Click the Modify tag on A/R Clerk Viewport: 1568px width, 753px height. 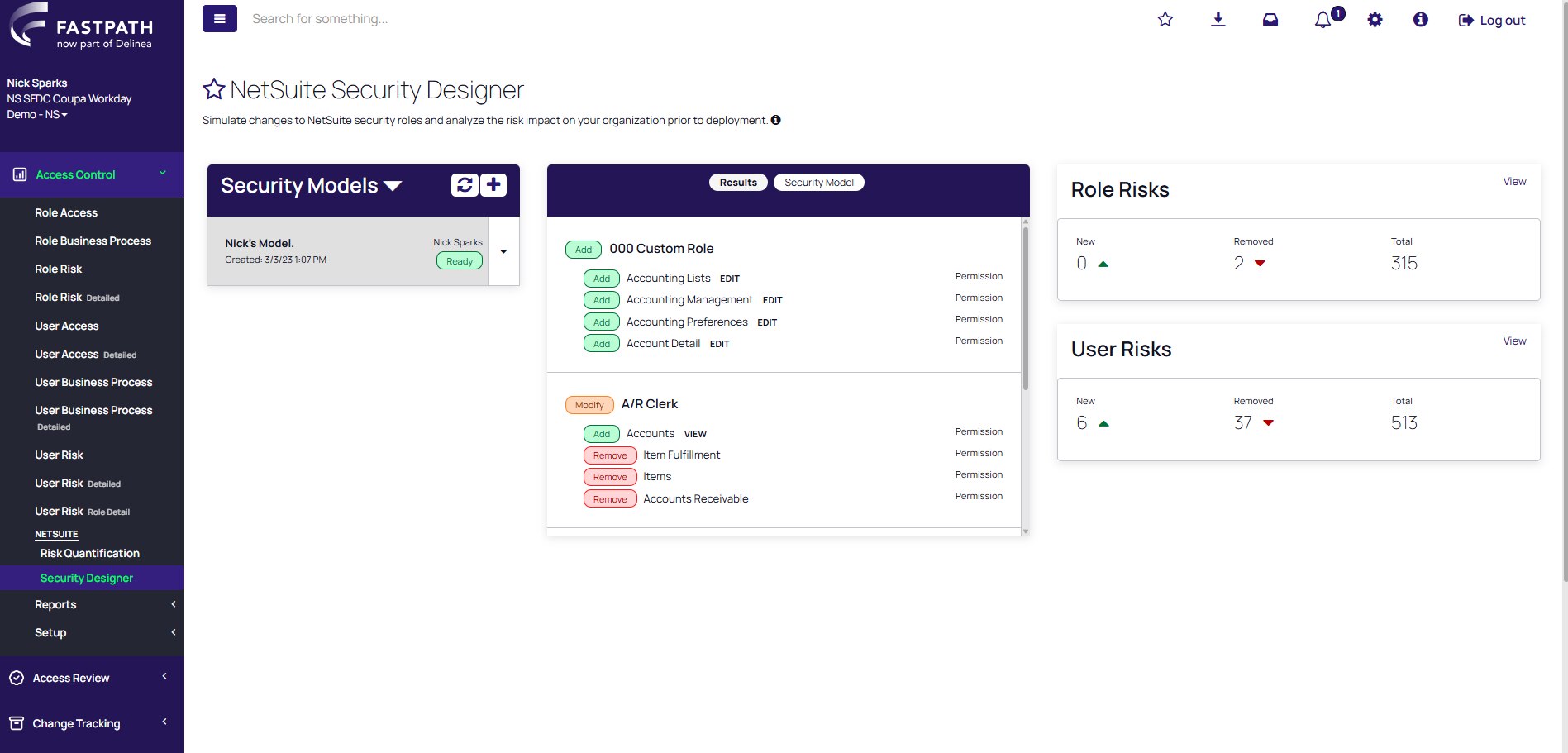point(589,405)
